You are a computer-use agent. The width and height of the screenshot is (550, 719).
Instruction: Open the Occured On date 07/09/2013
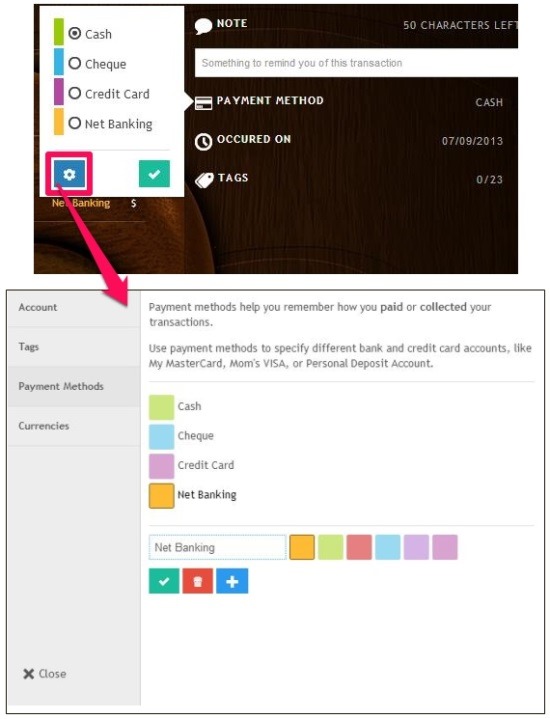click(472, 141)
